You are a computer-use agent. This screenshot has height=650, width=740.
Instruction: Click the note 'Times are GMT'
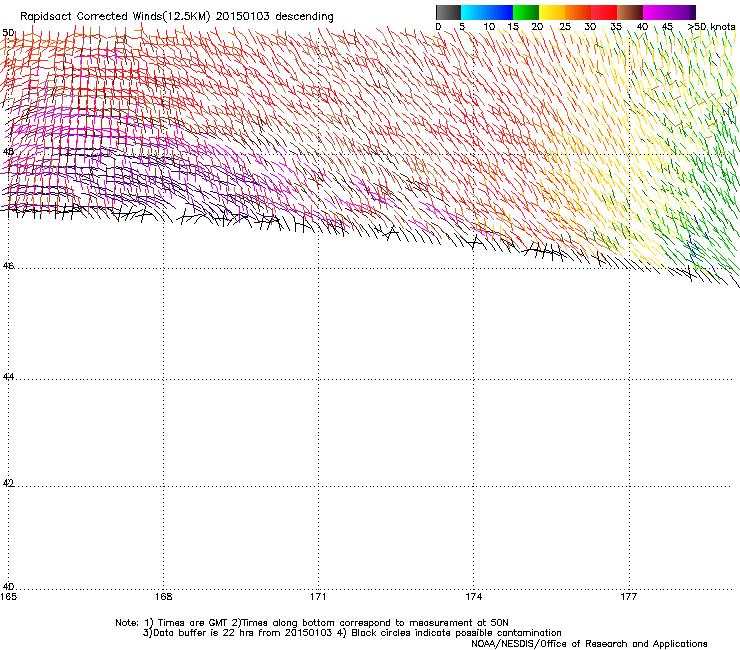(x=193, y=623)
